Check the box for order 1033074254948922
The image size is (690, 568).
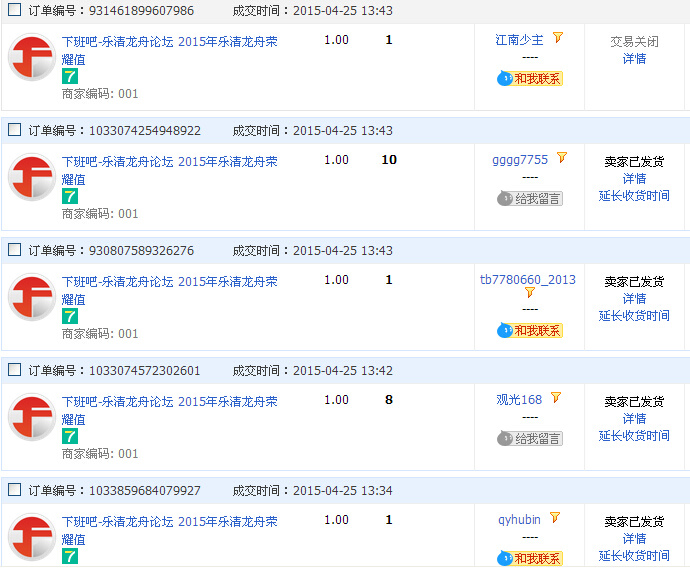[15, 130]
